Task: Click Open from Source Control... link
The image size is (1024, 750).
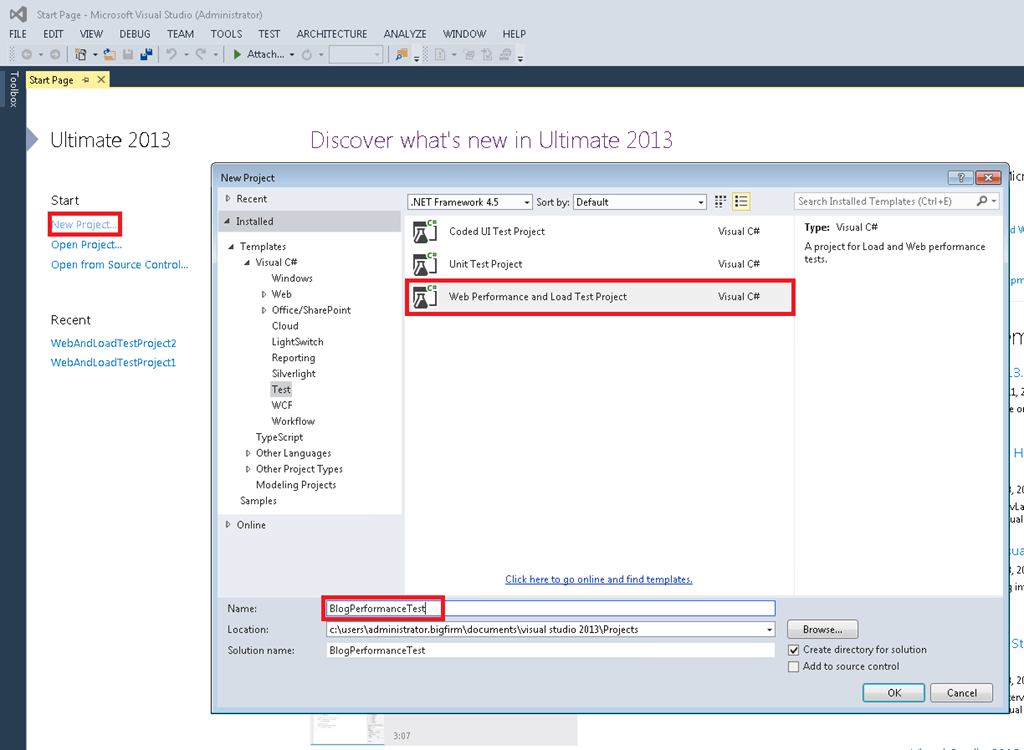Action: (120, 265)
